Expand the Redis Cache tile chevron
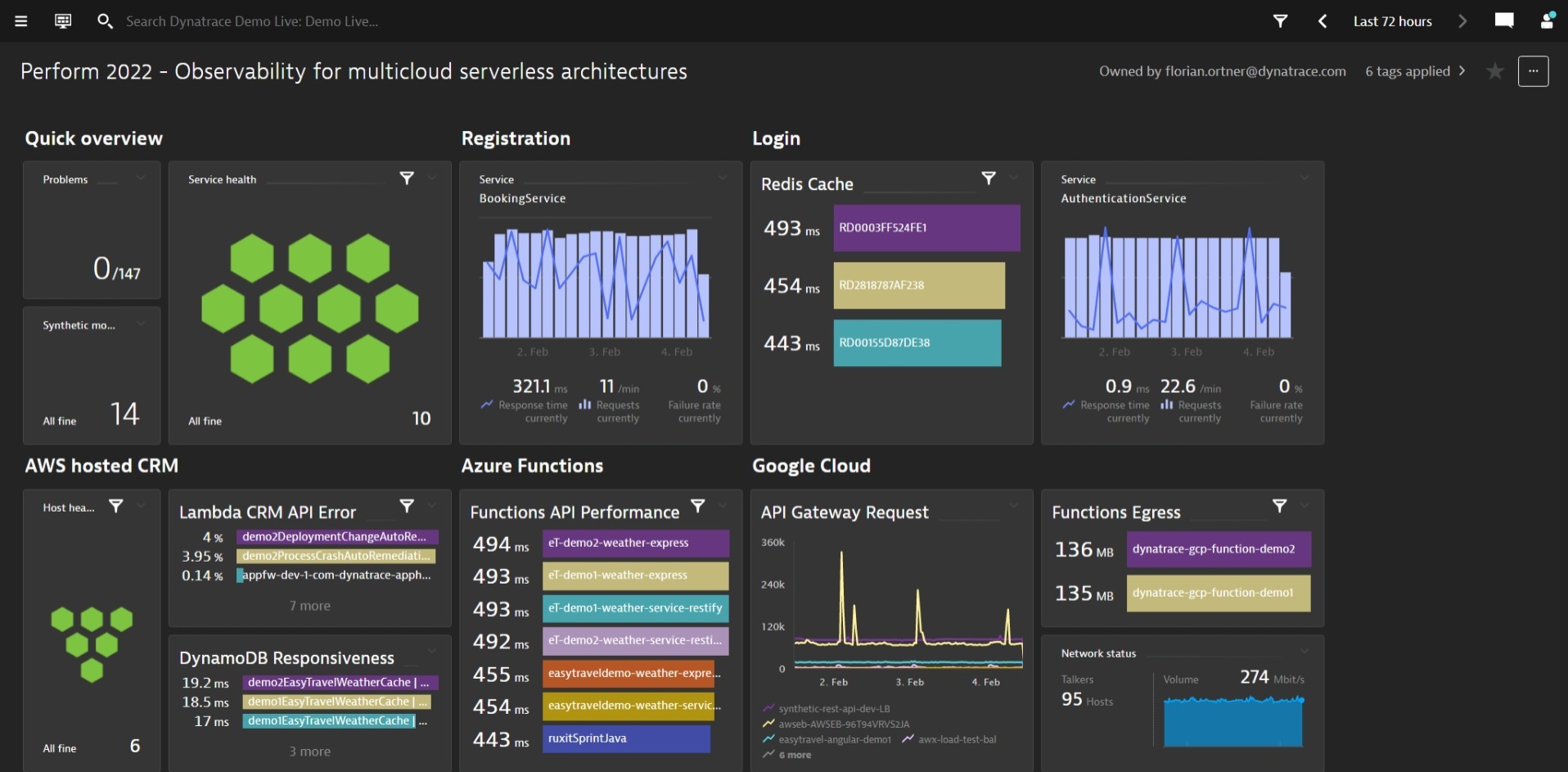This screenshot has width=1568, height=772. point(1014,178)
